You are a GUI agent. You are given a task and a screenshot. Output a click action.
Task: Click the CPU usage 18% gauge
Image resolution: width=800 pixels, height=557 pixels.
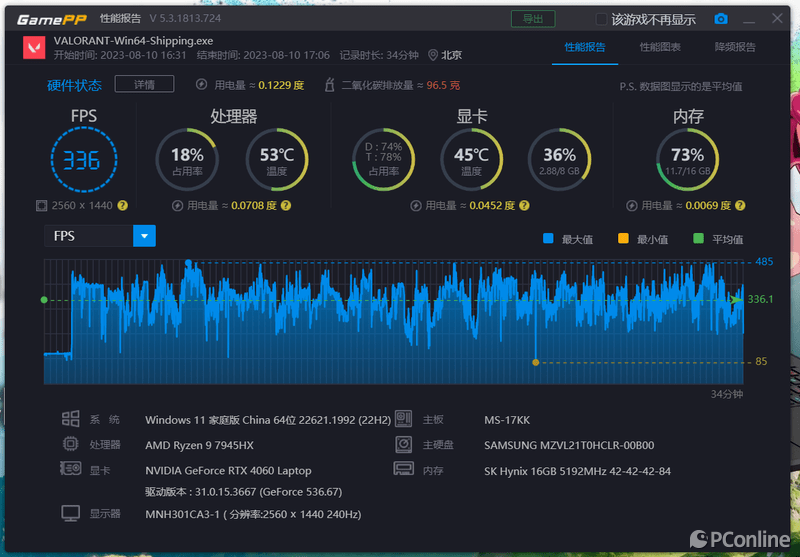point(187,159)
